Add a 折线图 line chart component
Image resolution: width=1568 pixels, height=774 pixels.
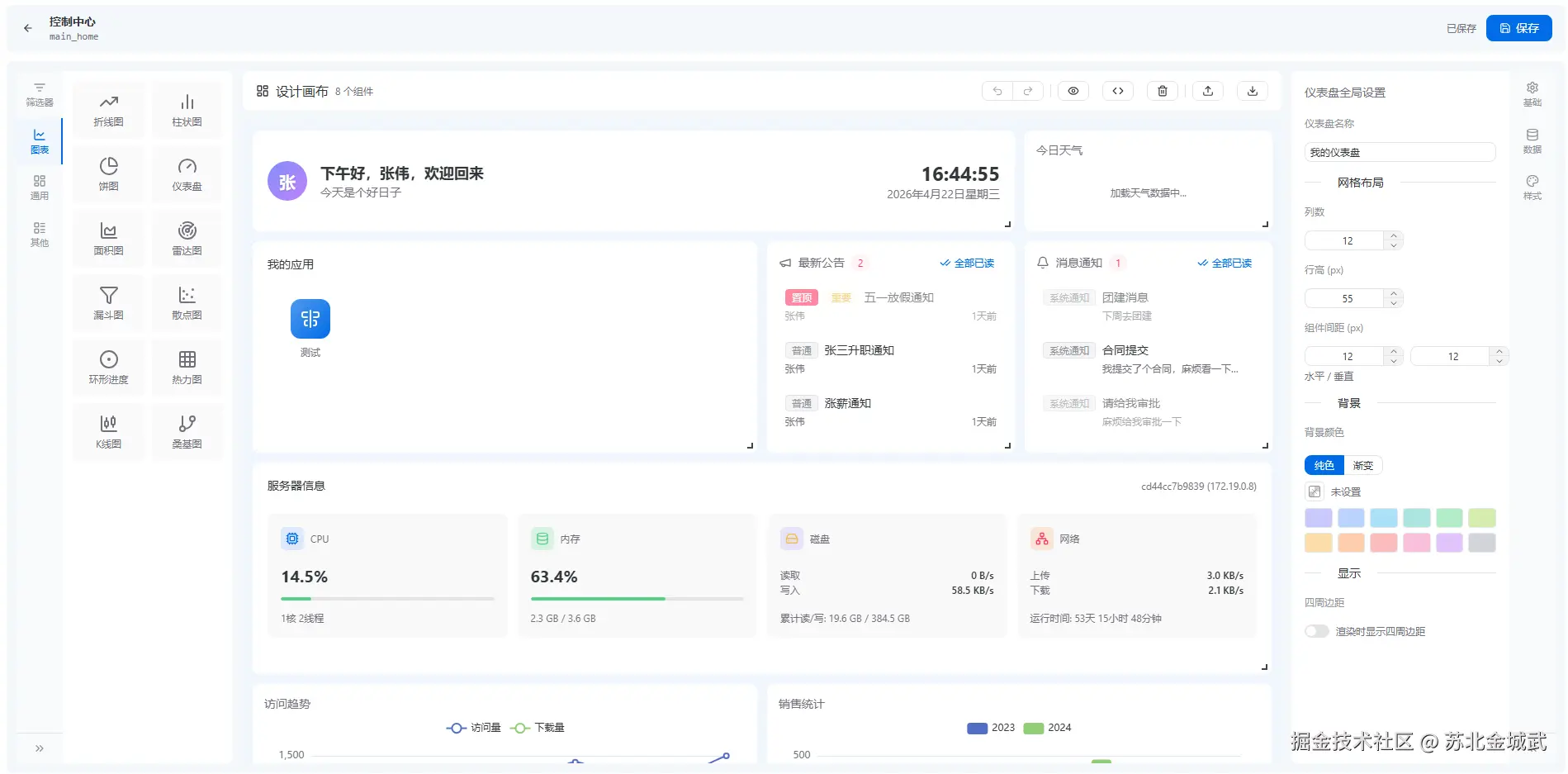point(108,111)
